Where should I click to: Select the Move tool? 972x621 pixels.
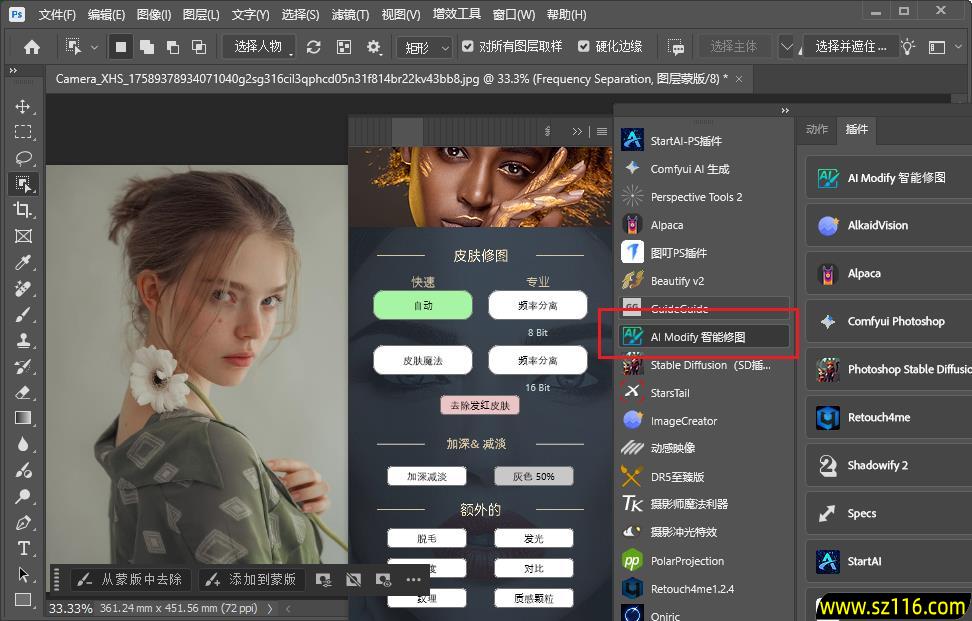tap(23, 106)
